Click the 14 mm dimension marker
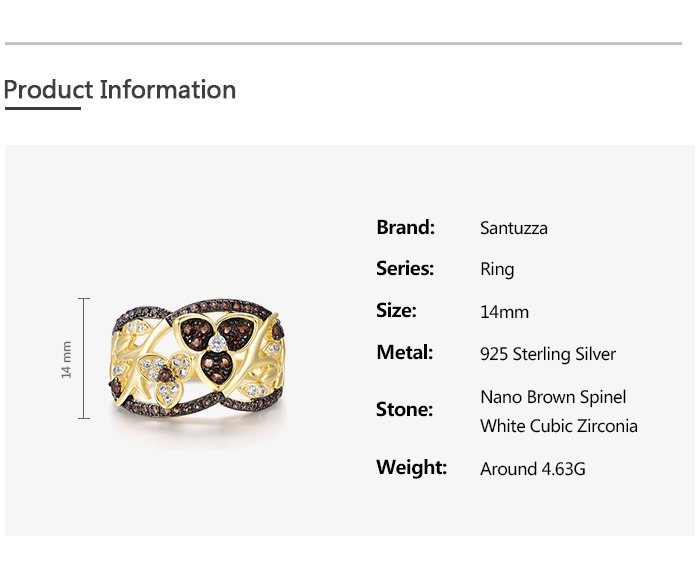The image size is (700, 588). [x=68, y=359]
